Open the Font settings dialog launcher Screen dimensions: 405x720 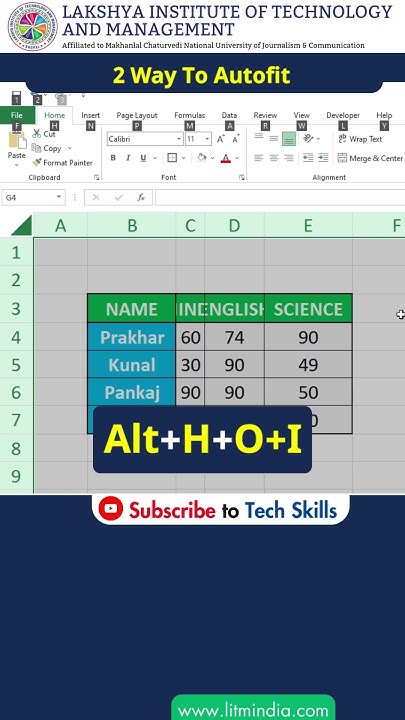click(x=242, y=177)
